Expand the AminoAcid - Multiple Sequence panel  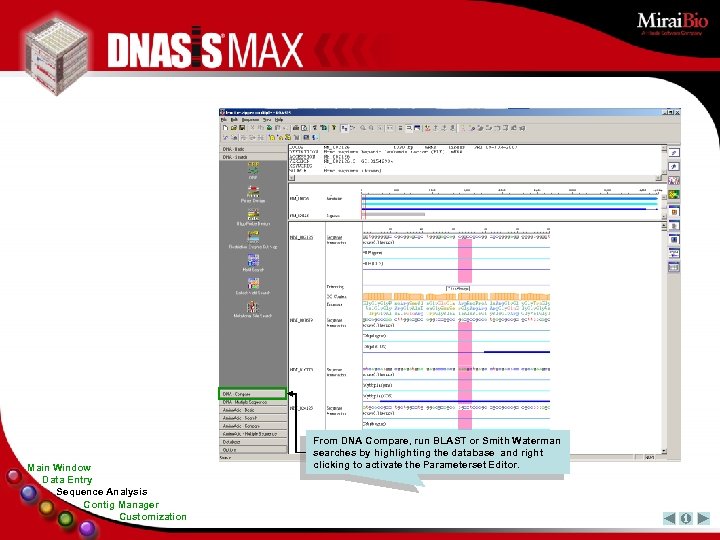(x=253, y=434)
